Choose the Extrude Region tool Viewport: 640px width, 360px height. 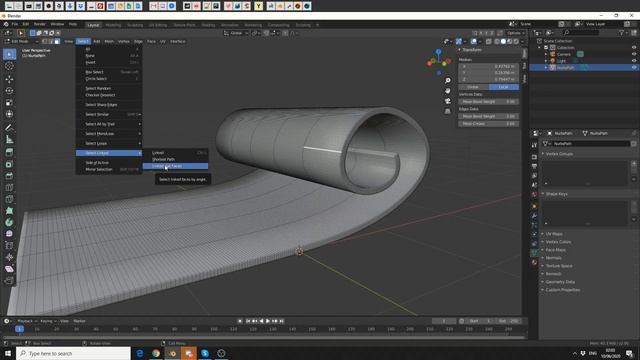tap(9, 152)
